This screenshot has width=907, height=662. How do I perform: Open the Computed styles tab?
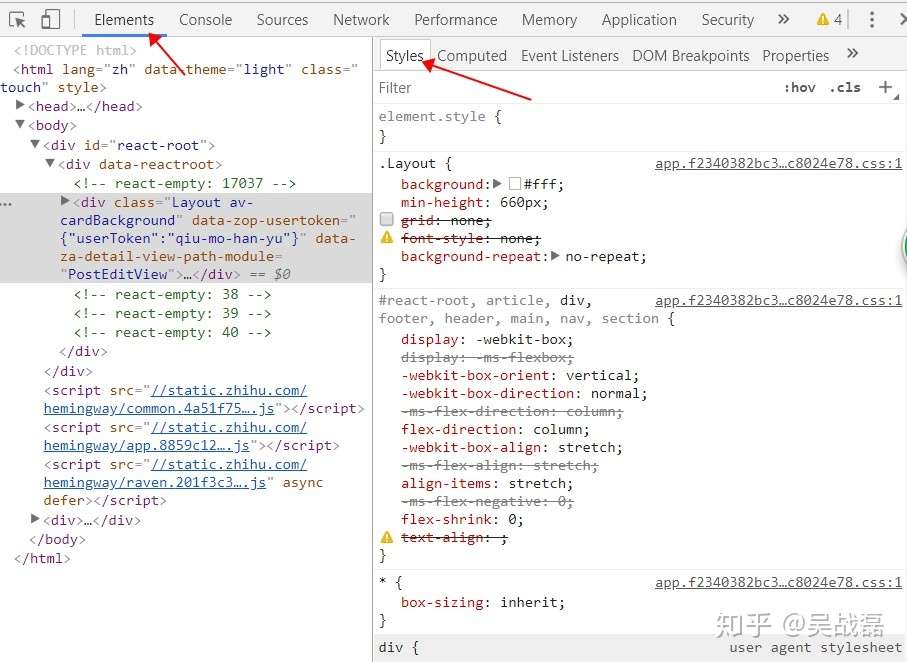(471, 56)
